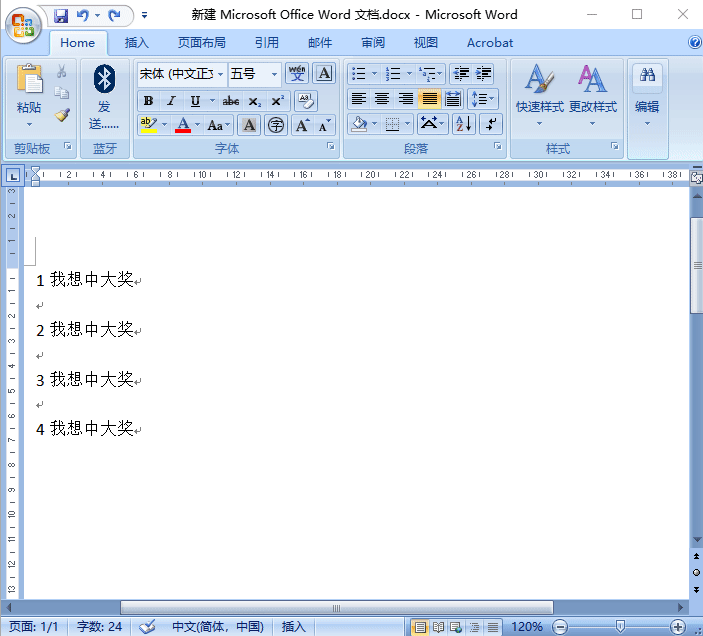Screen dimensions: 703x636
Task: Open the 引用 tab
Action: (x=267, y=43)
